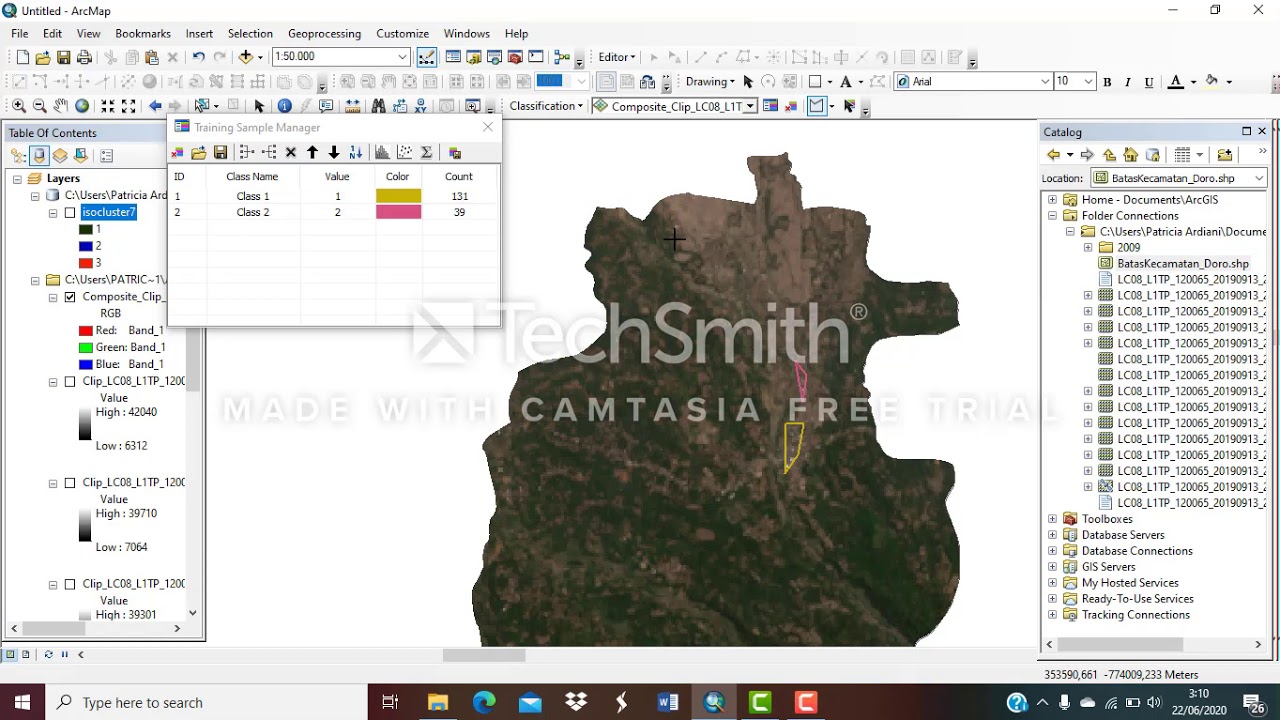
Task: Open the classification layer selector dropdown
Action: point(750,106)
